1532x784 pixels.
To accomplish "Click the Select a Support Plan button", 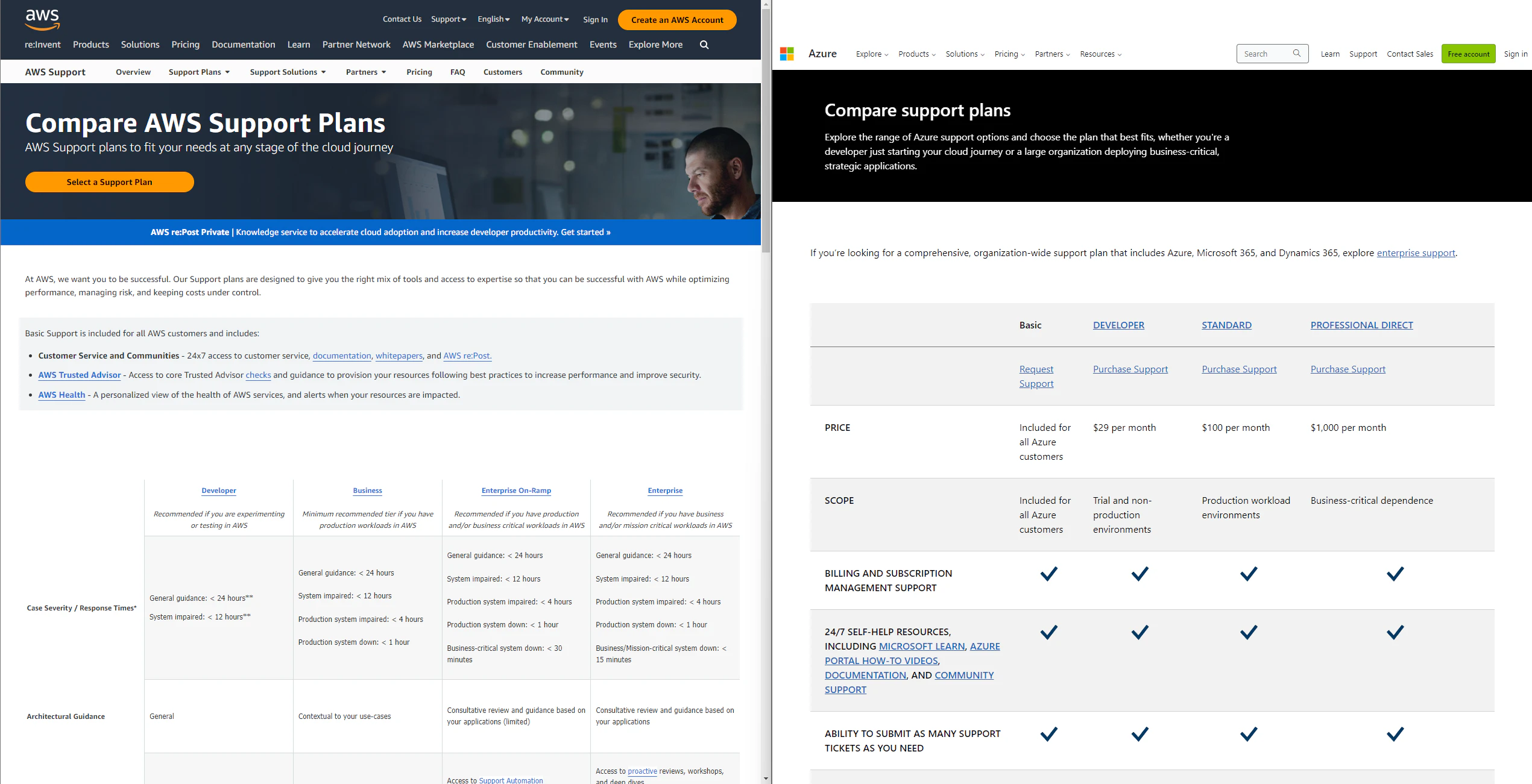I will [x=109, y=181].
